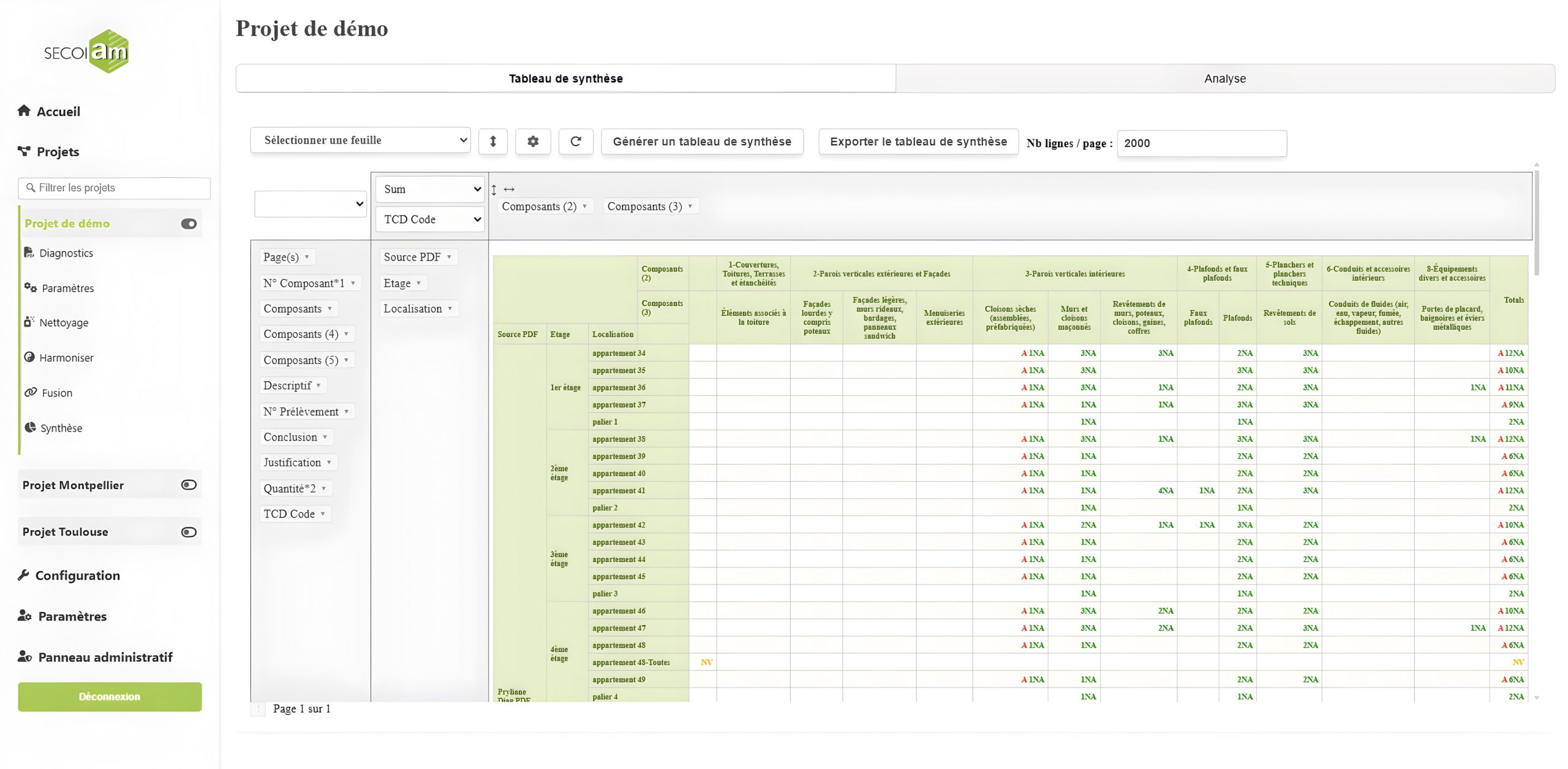This screenshot has height=769, width=1568.
Task: Click the Nb lignes per page field
Action: click(x=1201, y=143)
